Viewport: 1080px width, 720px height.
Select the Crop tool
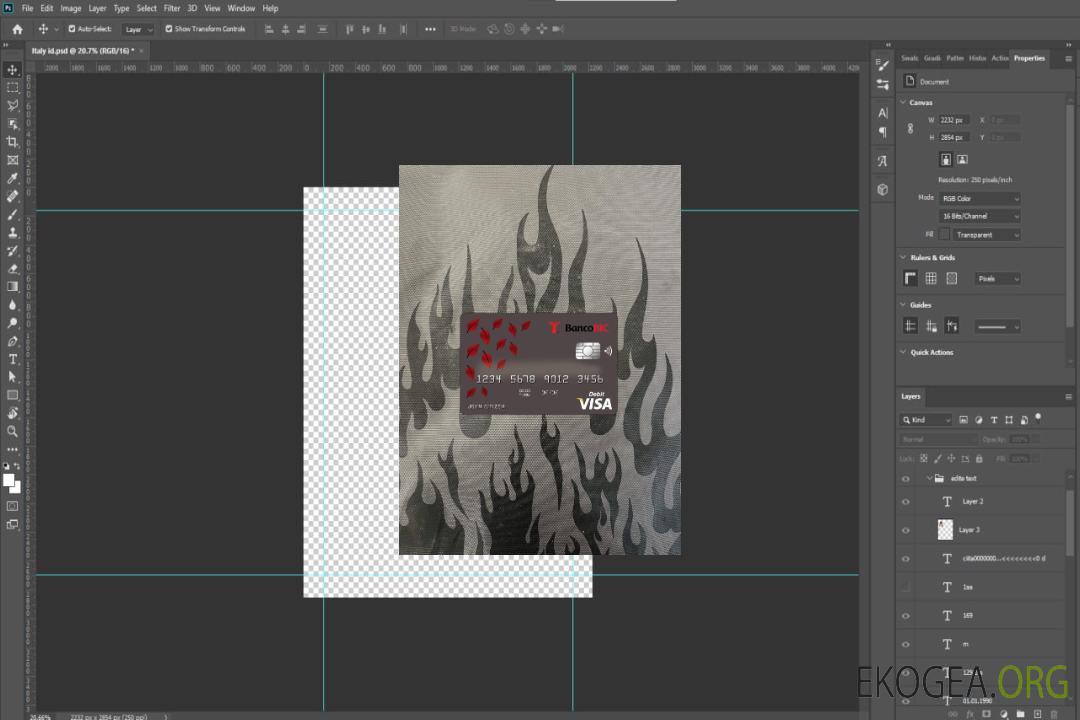click(x=13, y=142)
